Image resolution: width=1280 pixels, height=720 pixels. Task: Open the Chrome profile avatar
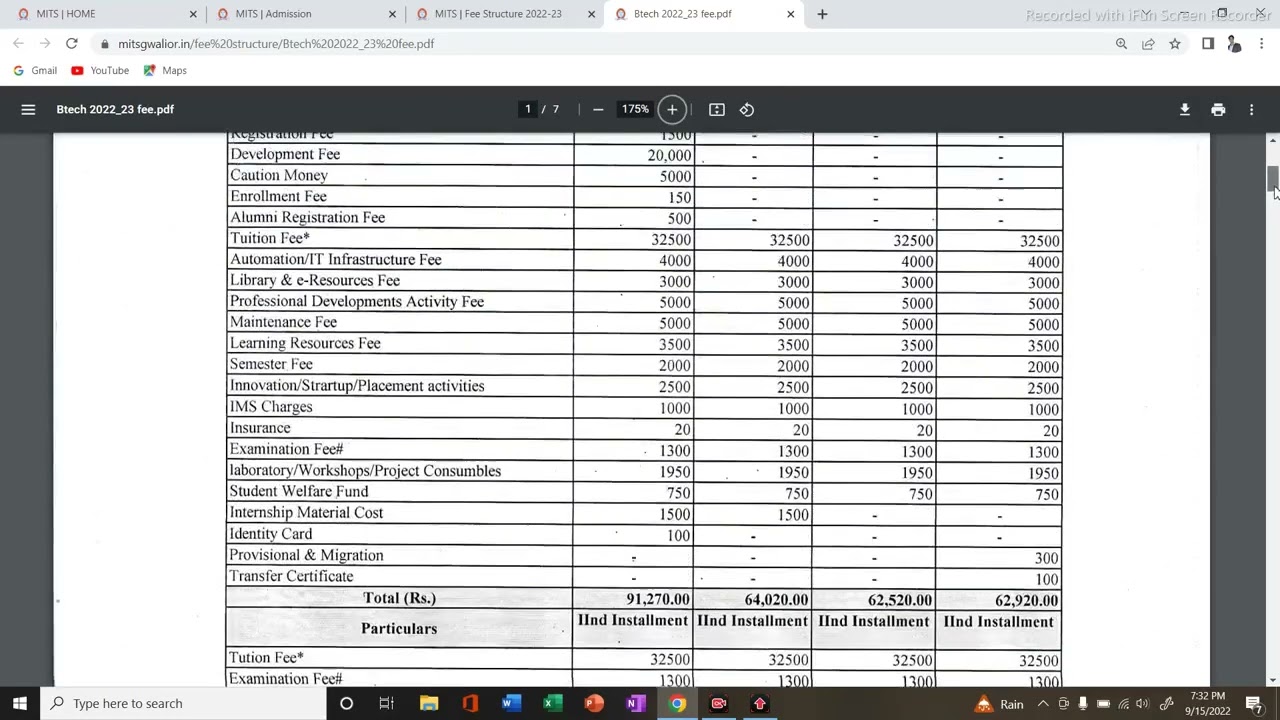coord(1234,44)
